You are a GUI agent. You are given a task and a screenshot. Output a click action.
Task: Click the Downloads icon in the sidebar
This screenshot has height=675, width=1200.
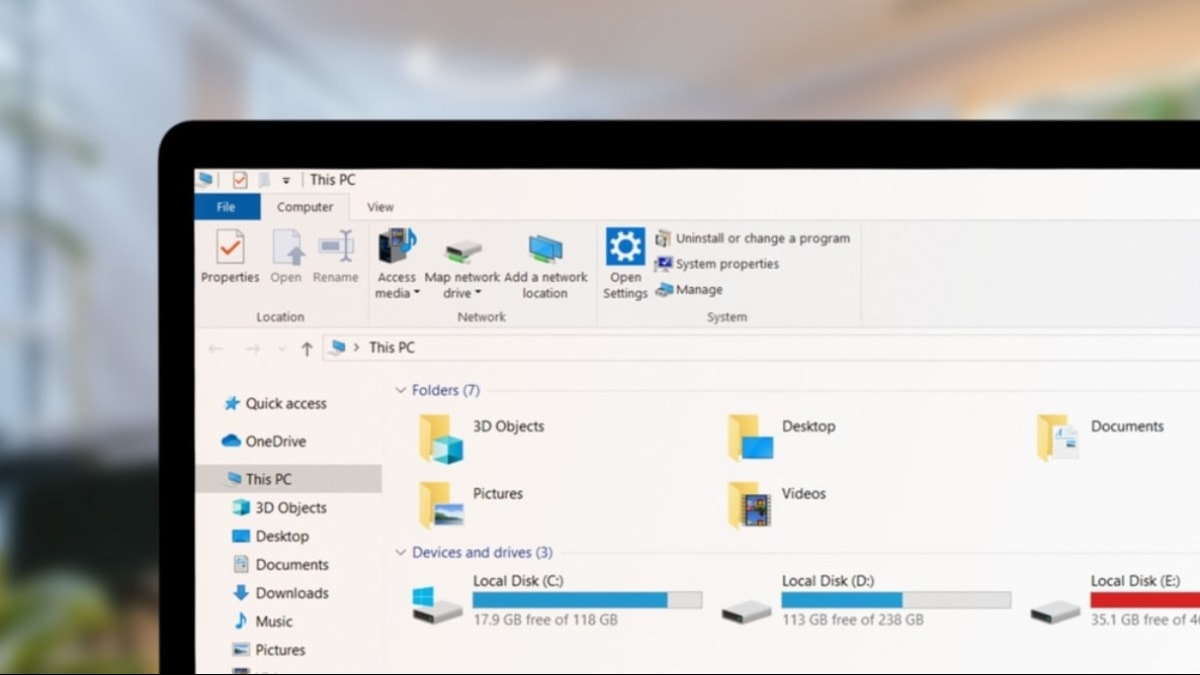[x=240, y=593]
